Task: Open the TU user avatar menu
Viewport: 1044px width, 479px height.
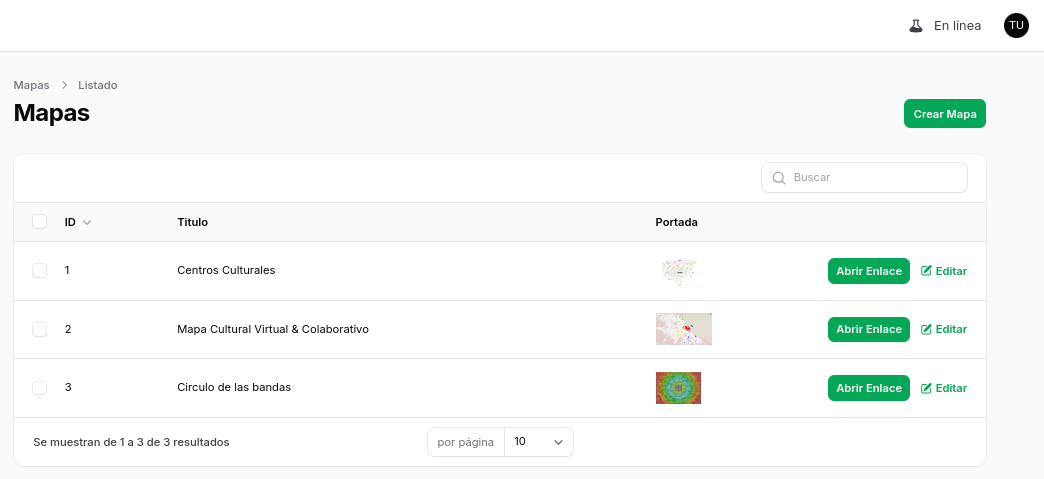Action: (x=1016, y=25)
